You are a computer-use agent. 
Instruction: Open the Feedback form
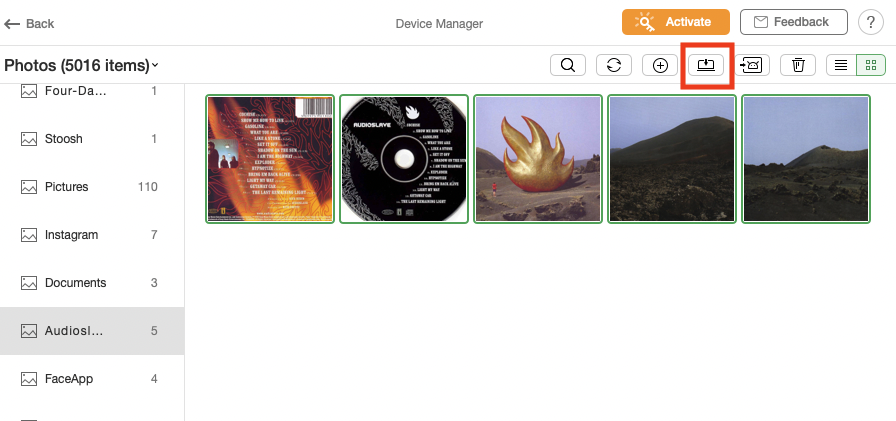click(794, 22)
